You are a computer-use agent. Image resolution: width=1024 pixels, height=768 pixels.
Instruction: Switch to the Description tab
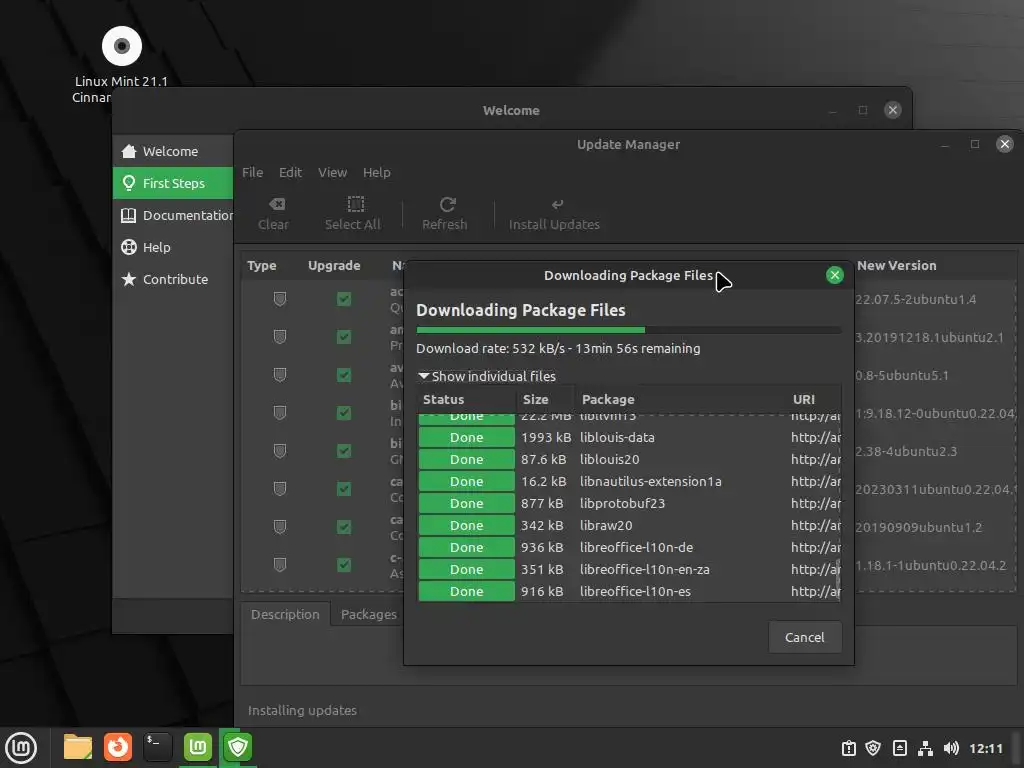coord(285,615)
